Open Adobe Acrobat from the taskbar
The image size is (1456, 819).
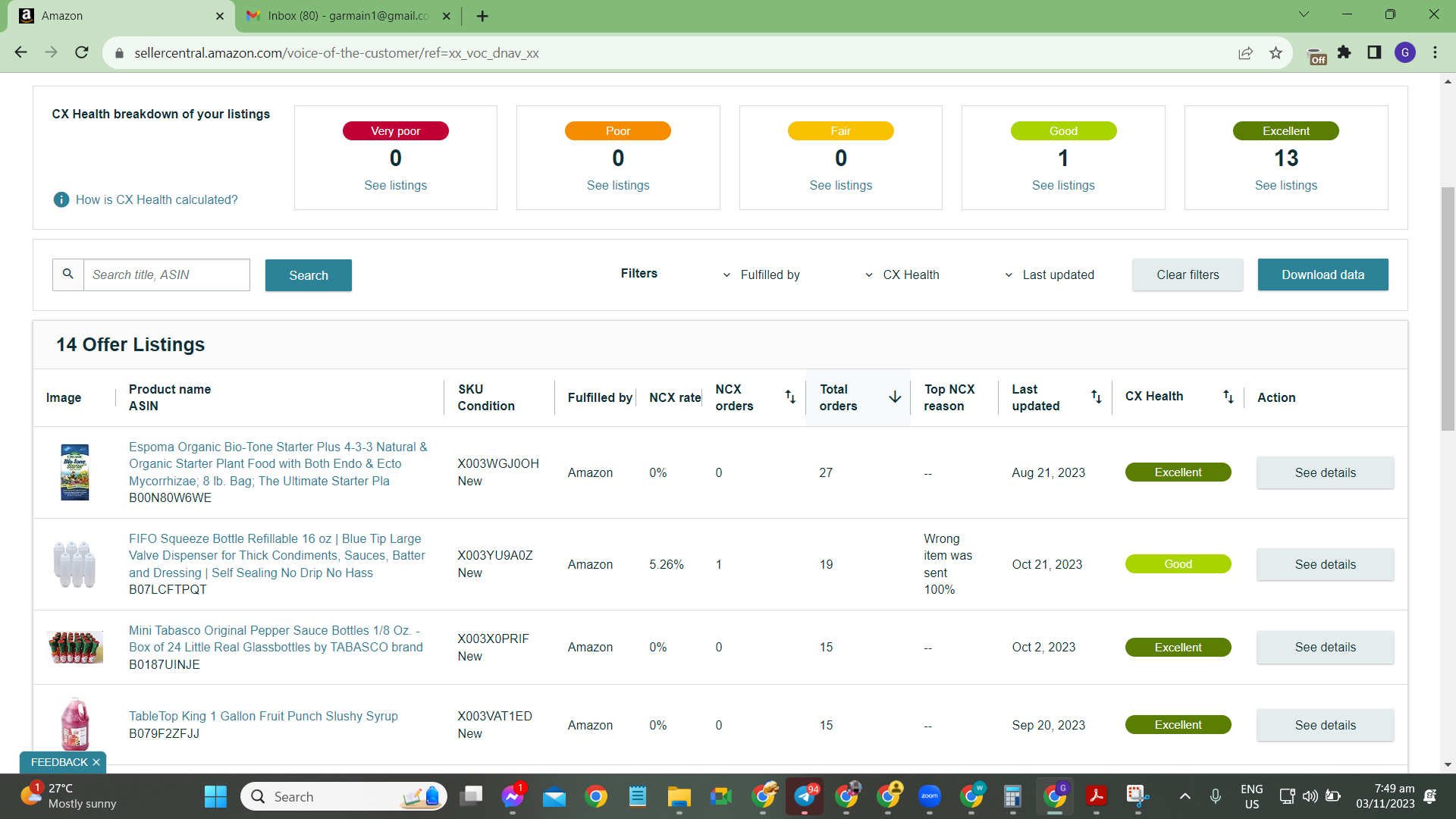[x=1096, y=796]
